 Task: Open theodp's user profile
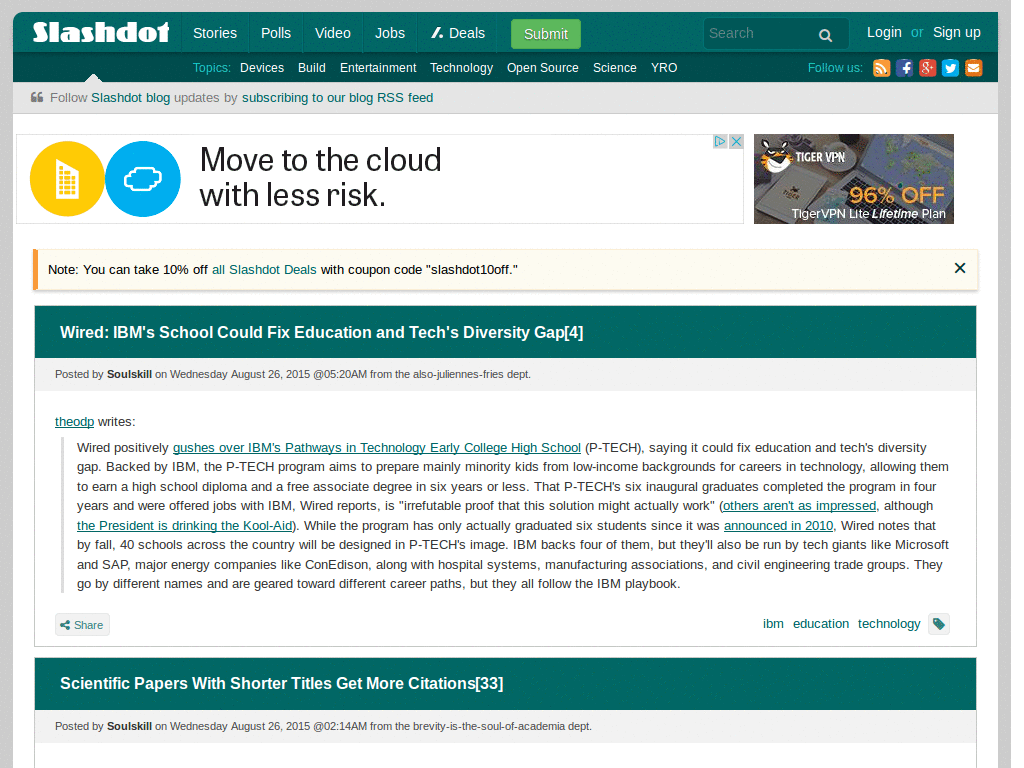pyautogui.click(x=74, y=421)
